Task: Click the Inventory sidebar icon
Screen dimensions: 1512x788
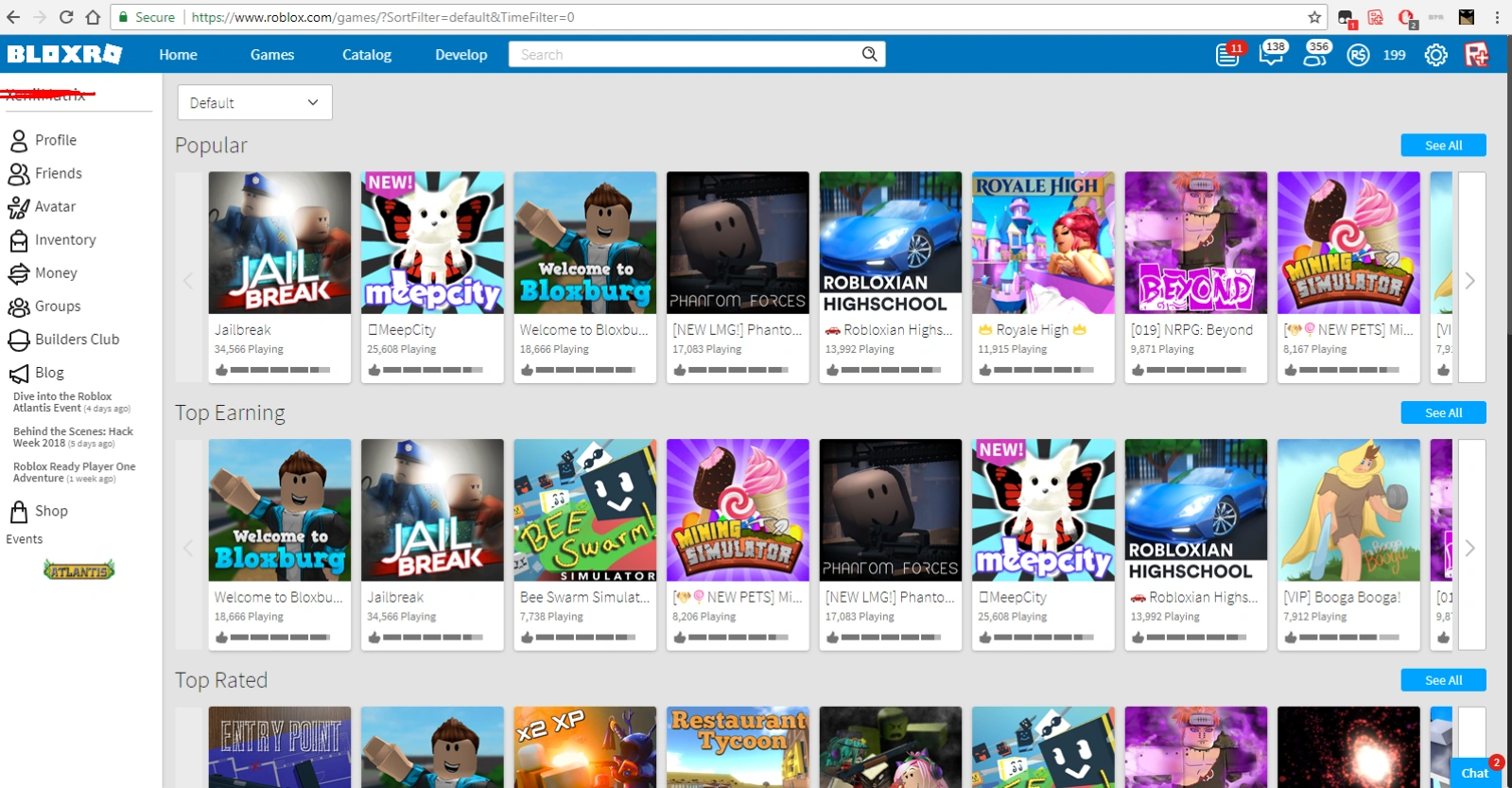Action: click(x=19, y=240)
